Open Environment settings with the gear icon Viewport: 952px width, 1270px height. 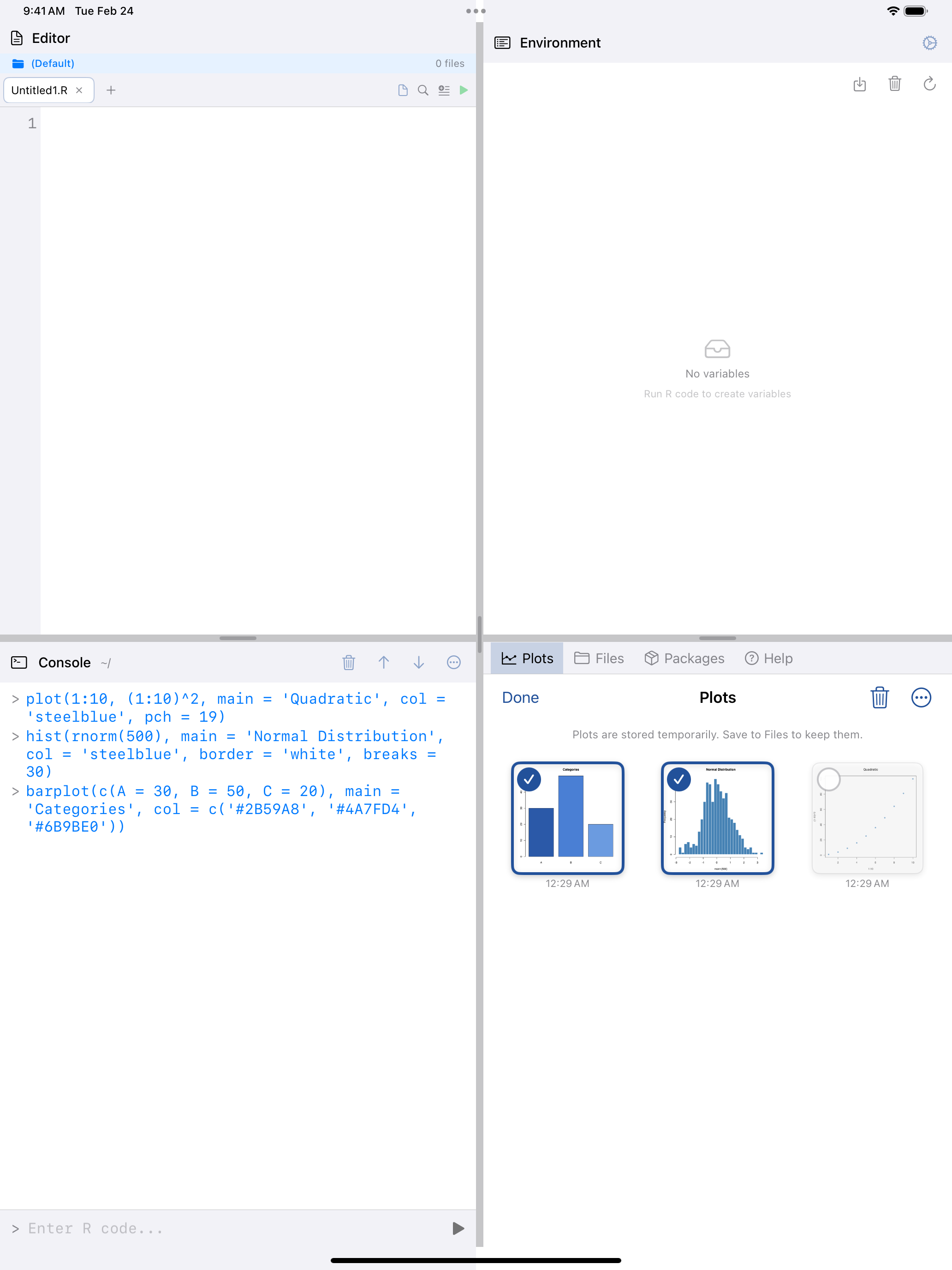[x=929, y=42]
